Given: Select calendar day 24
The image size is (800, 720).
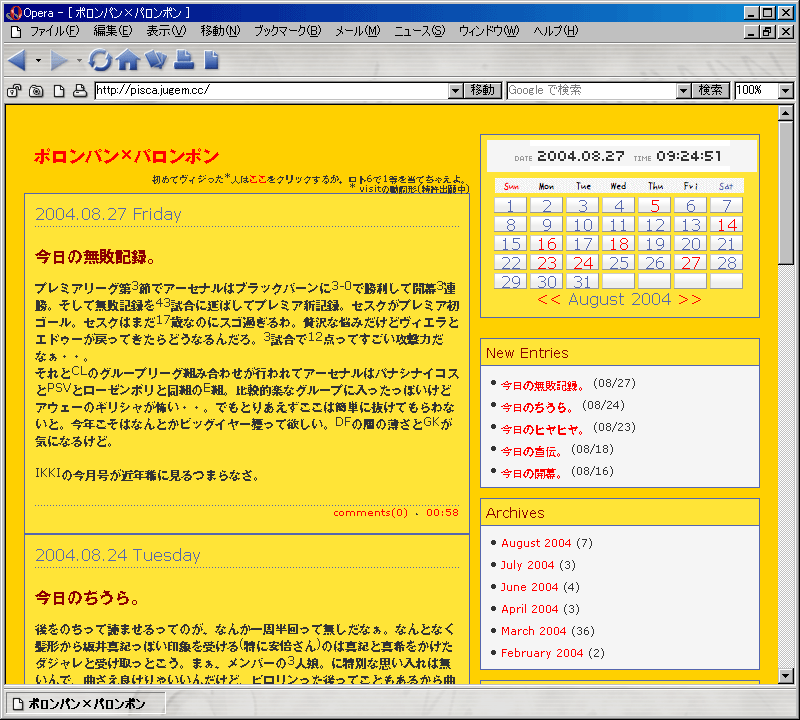Looking at the screenshot, I should 583,262.
